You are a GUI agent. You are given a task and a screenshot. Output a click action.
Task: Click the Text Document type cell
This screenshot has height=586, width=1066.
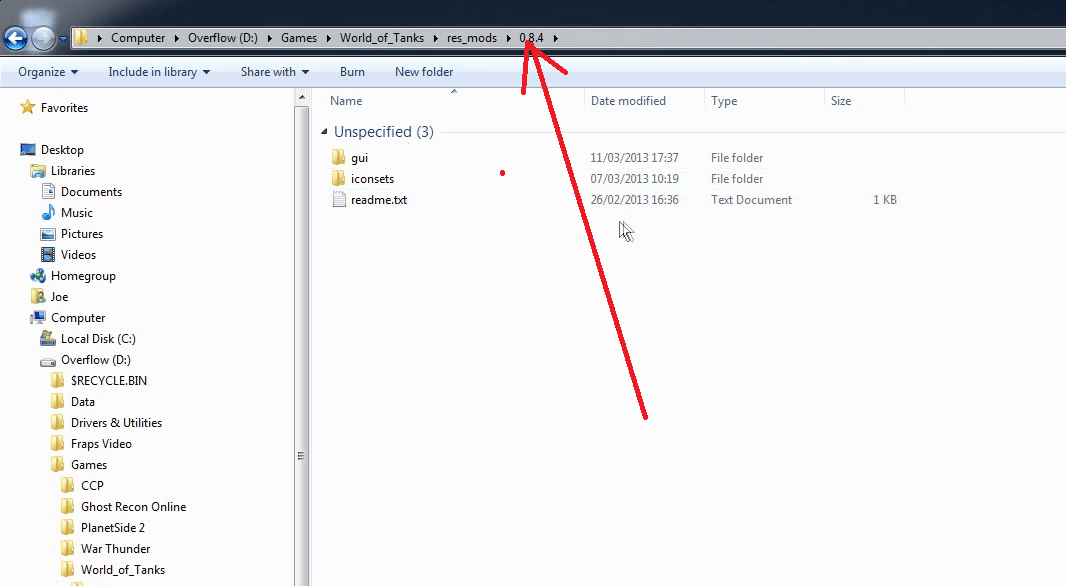(751, 200)
